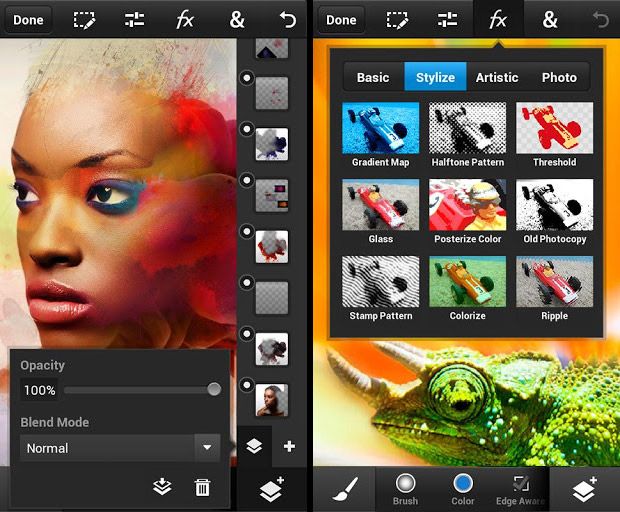The image size is (620, 512).
Task: Add a new layer with the plus icon
Action: point(289,447)
